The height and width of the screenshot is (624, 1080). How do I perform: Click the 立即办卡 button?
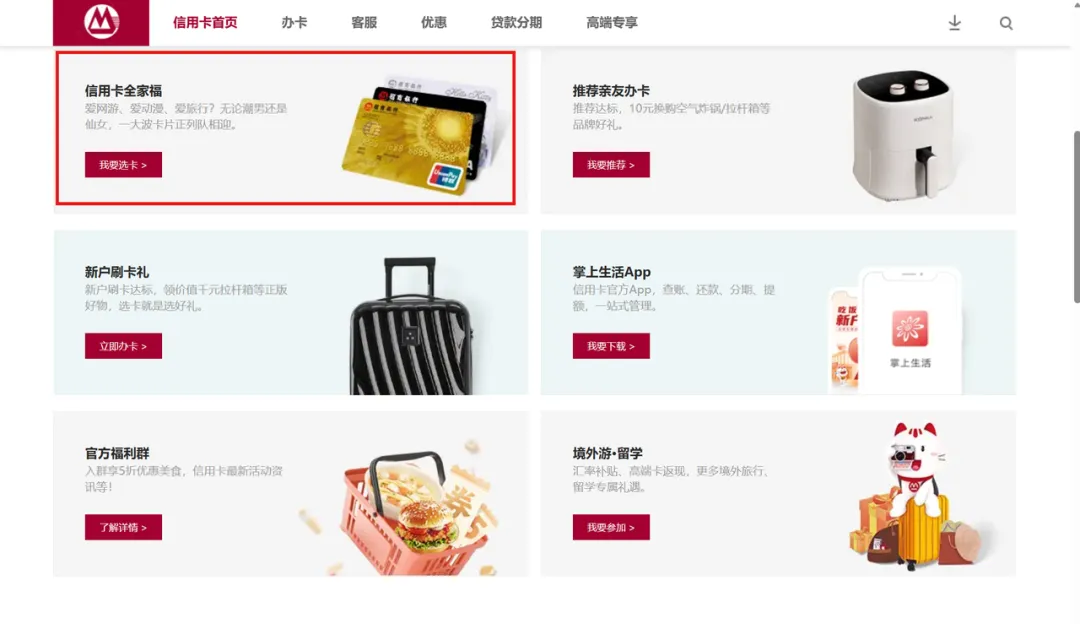pos(123,346)
